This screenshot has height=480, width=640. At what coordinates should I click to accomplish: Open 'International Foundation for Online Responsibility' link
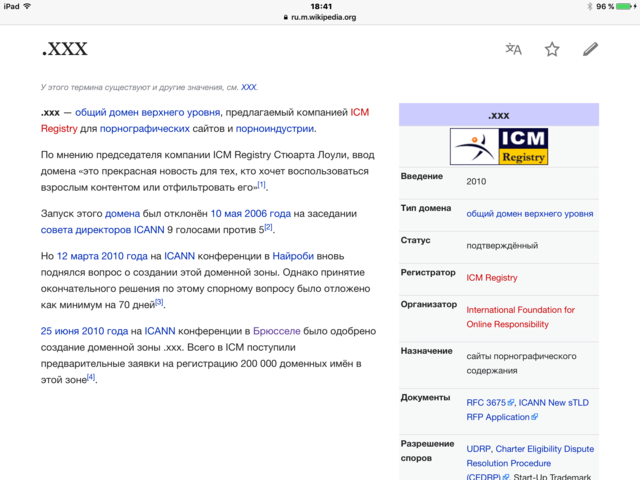click(520, 317)
